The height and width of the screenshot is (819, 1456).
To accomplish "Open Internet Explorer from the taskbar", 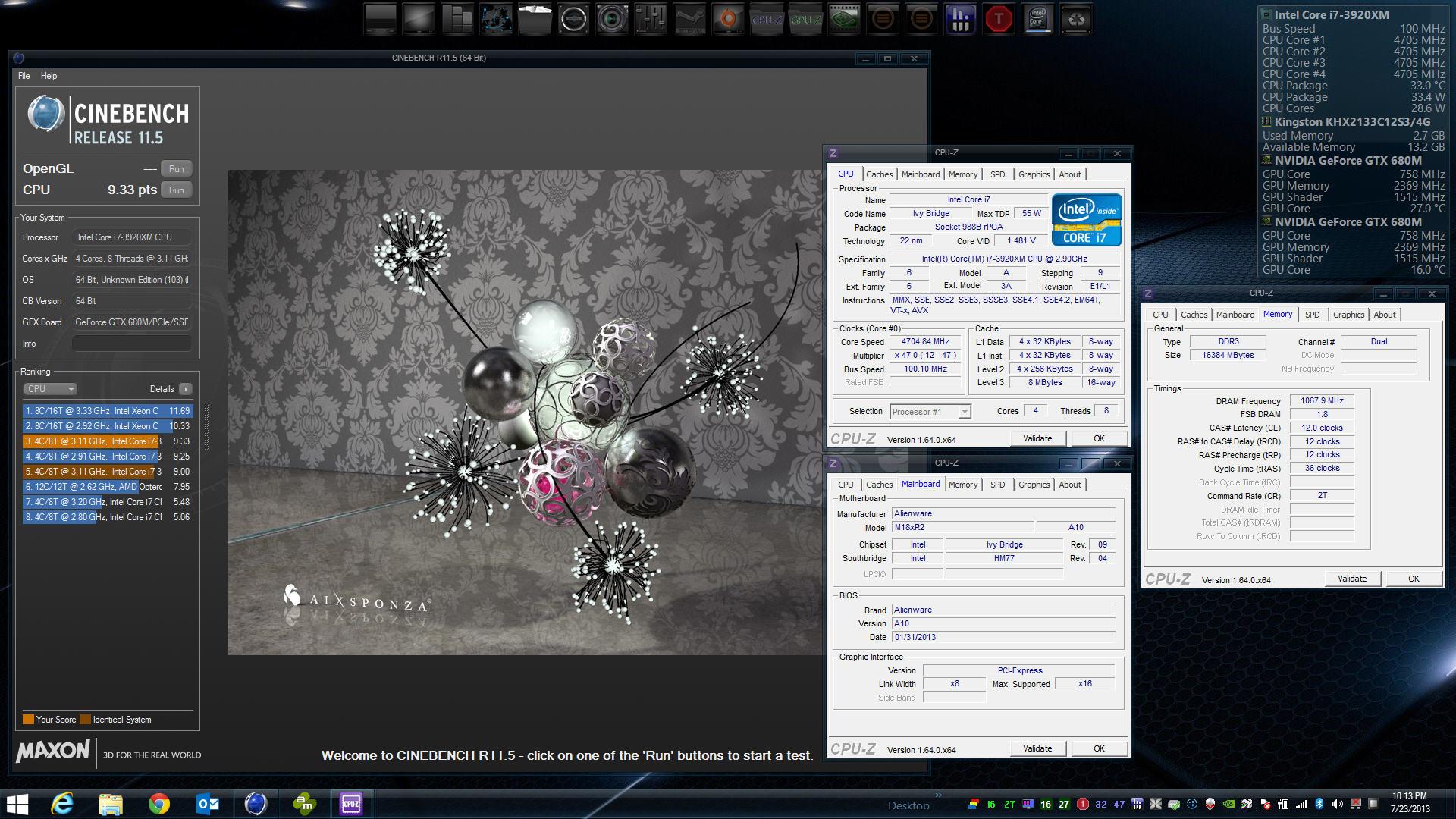I will (x=61, y=804).
